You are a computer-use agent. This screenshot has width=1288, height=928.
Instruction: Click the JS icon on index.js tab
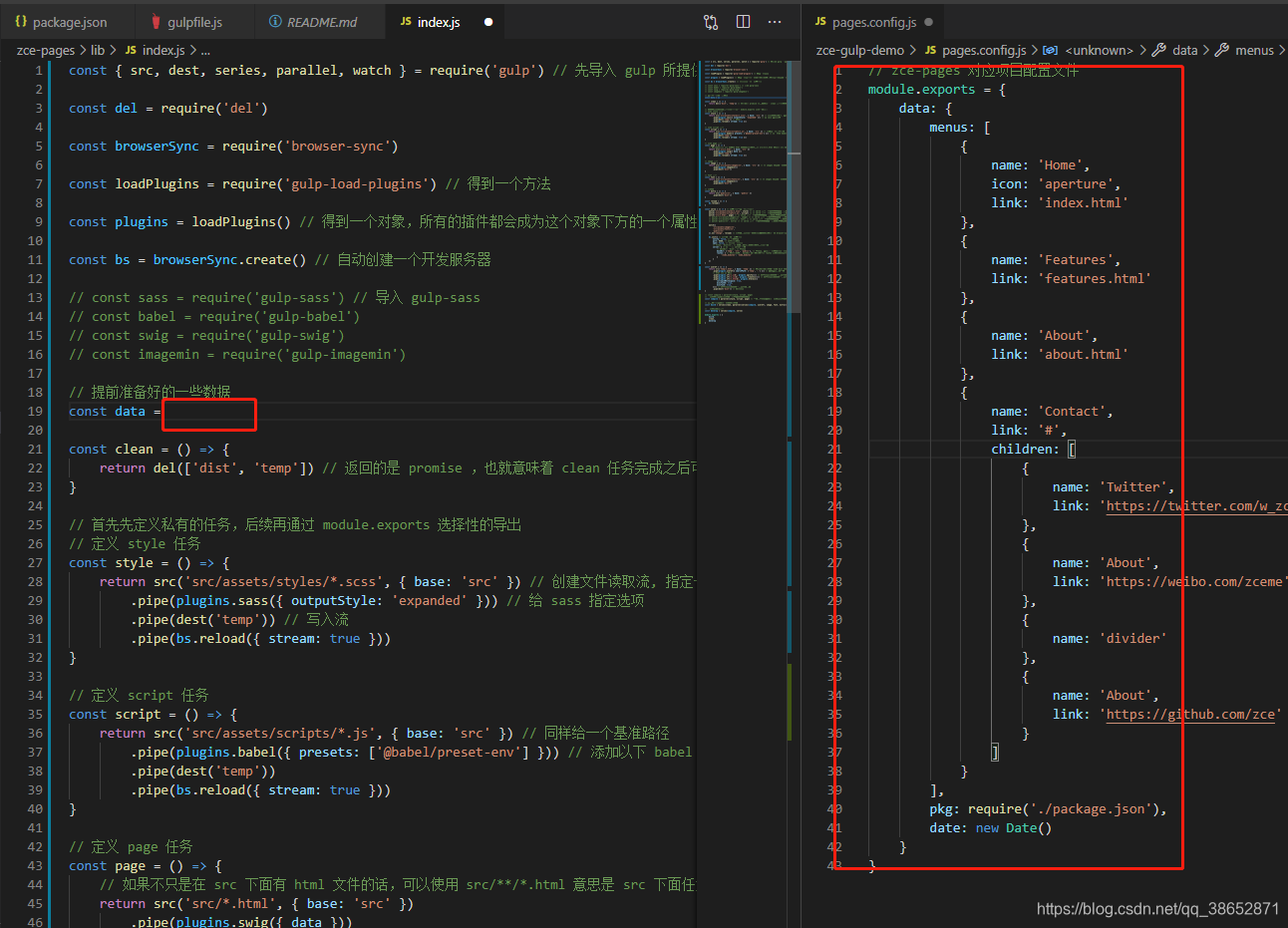click(x=406, y=22)
